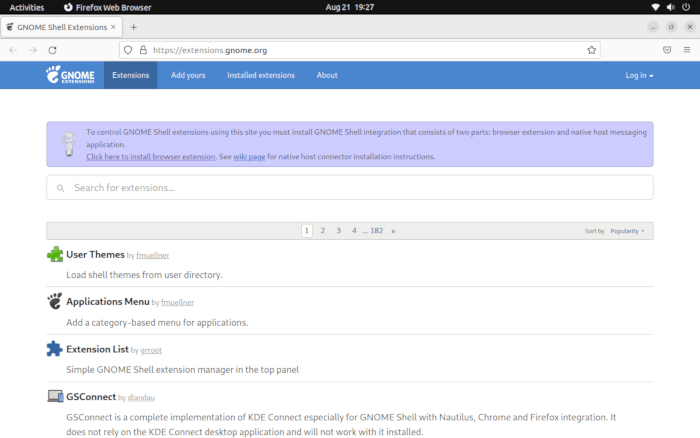Open author fmuellner link beside User Themes
The height and width of the screenshot is (438, 700).
[153, 255]
